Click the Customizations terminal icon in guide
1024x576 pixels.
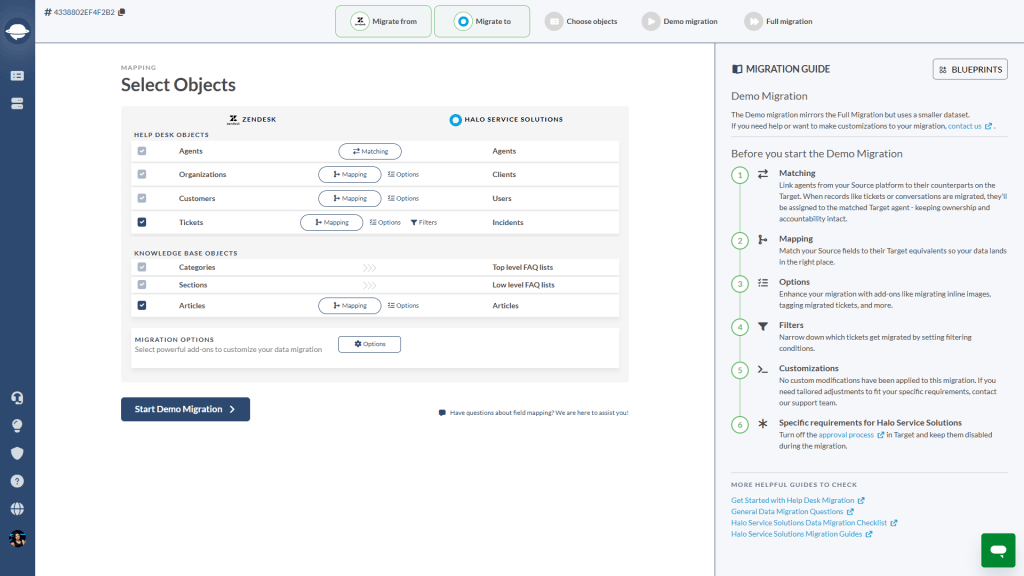(x=763, y=370)
